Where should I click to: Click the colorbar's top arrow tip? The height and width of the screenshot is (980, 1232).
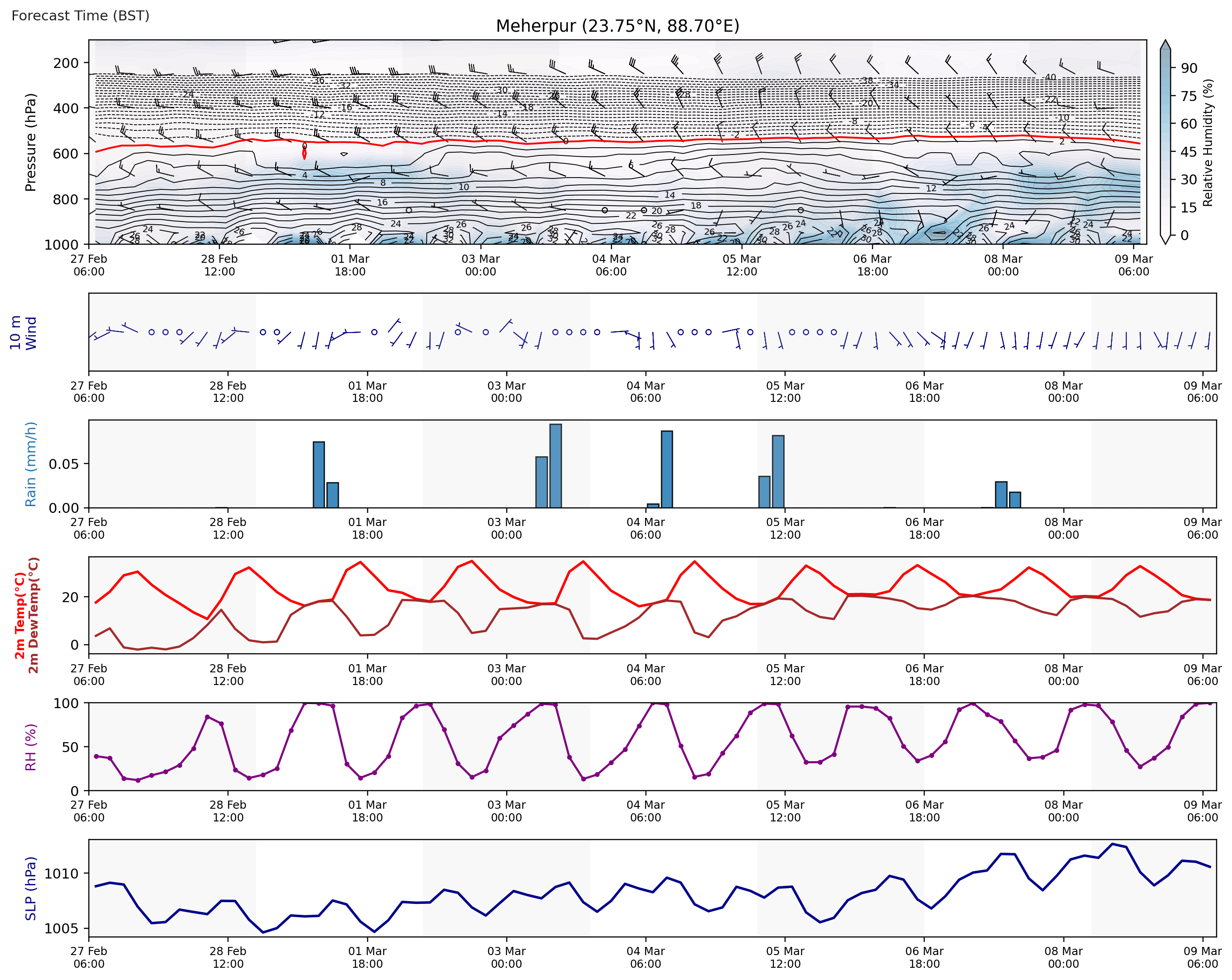(1165, 42)
